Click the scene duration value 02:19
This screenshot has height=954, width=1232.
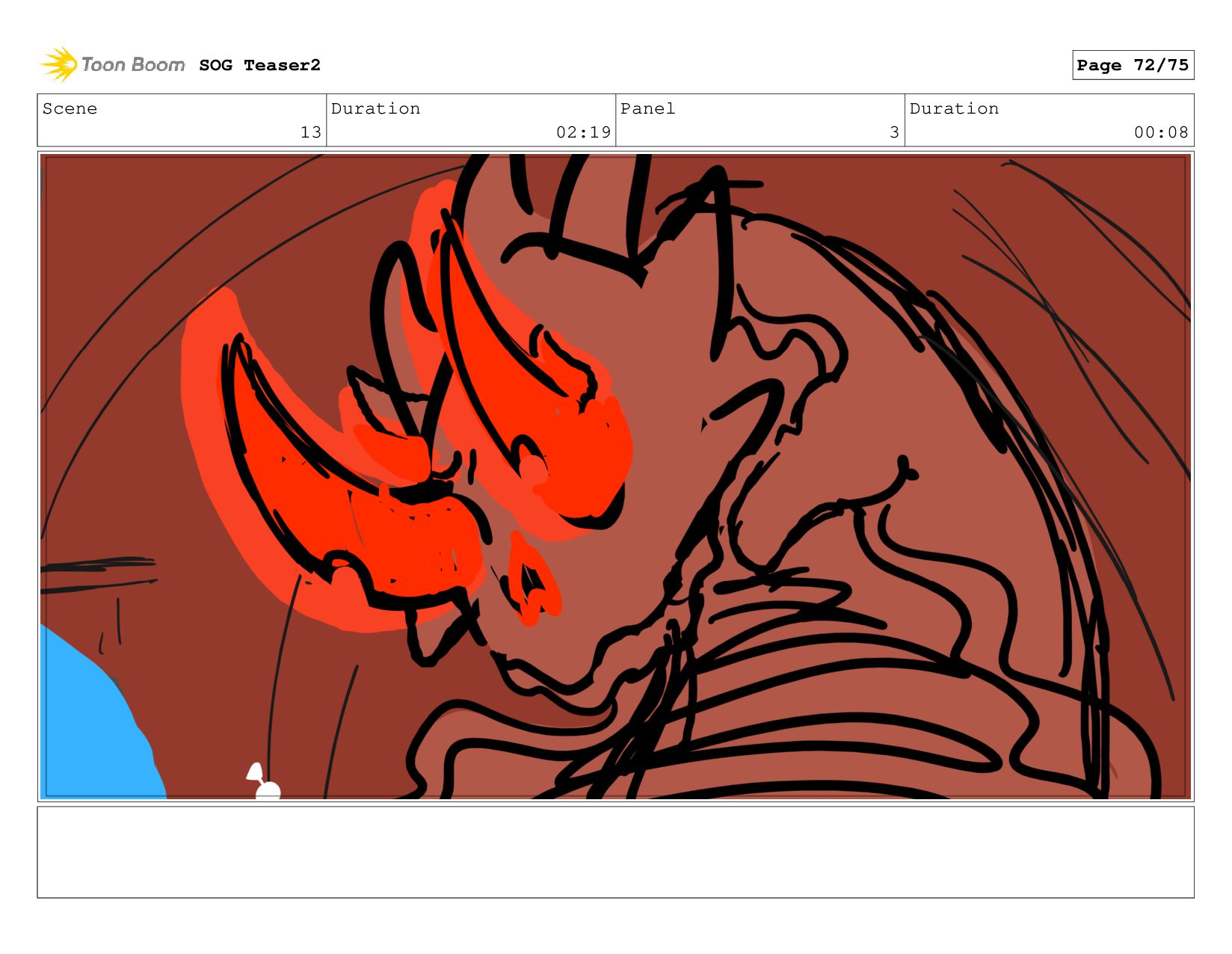pyautogui.click(x=583, y=132)
